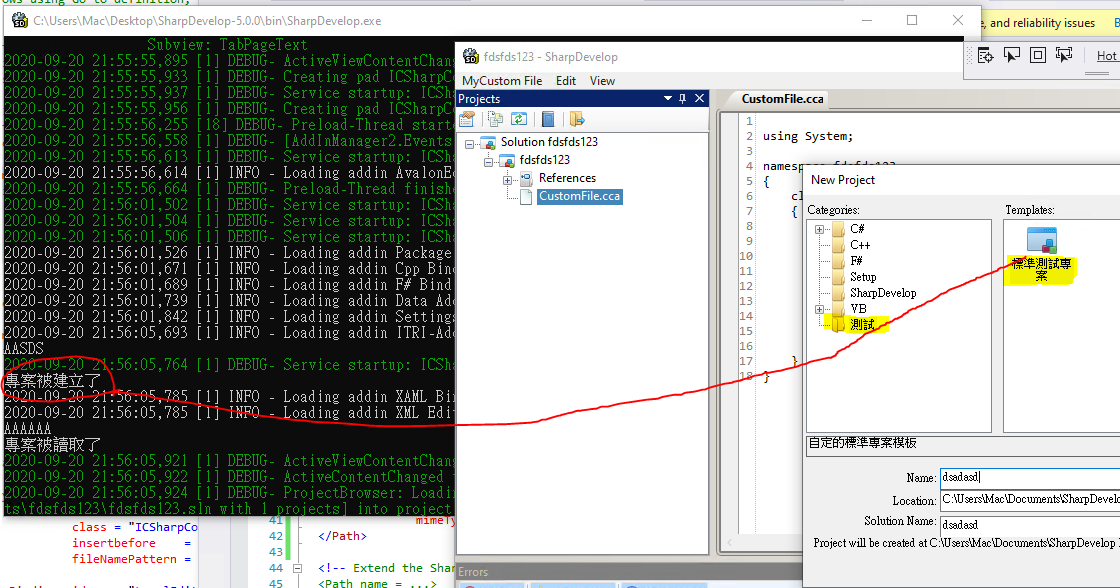This screenshot has width=1120, height=588.
Task: Unpin the Projects panel
Action: pos(682,98)
